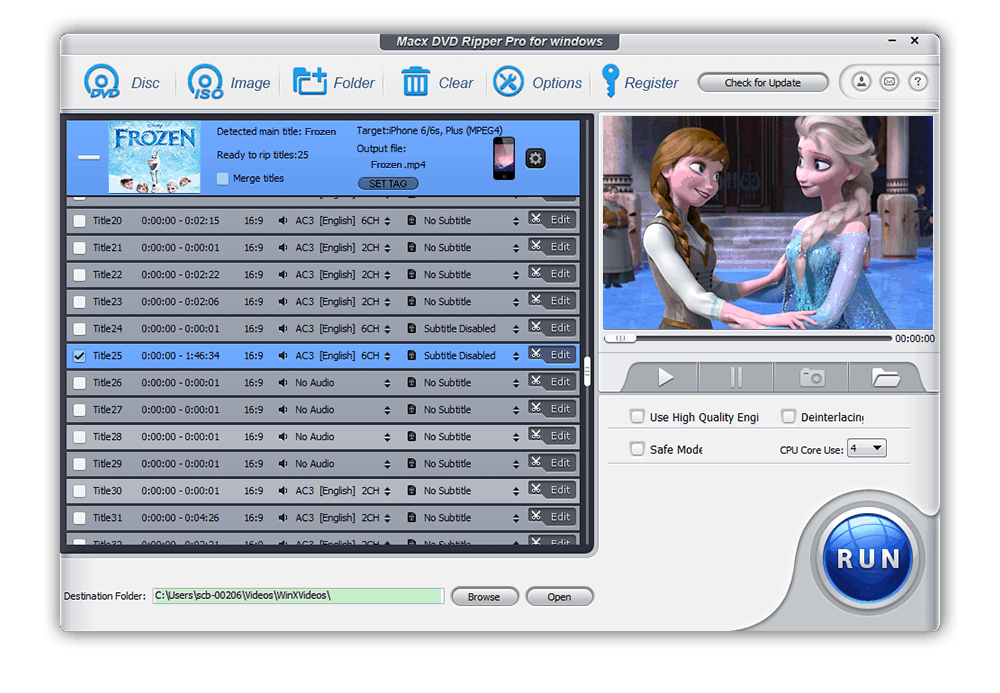The width and height of the screenshot is (1000, 693).
Task: Open output profile gear settings
Action: [x=535, y=158]
